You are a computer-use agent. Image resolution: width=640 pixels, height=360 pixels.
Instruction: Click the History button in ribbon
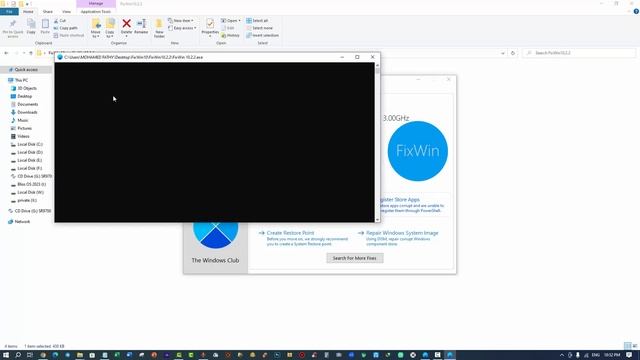click(230, 36)
